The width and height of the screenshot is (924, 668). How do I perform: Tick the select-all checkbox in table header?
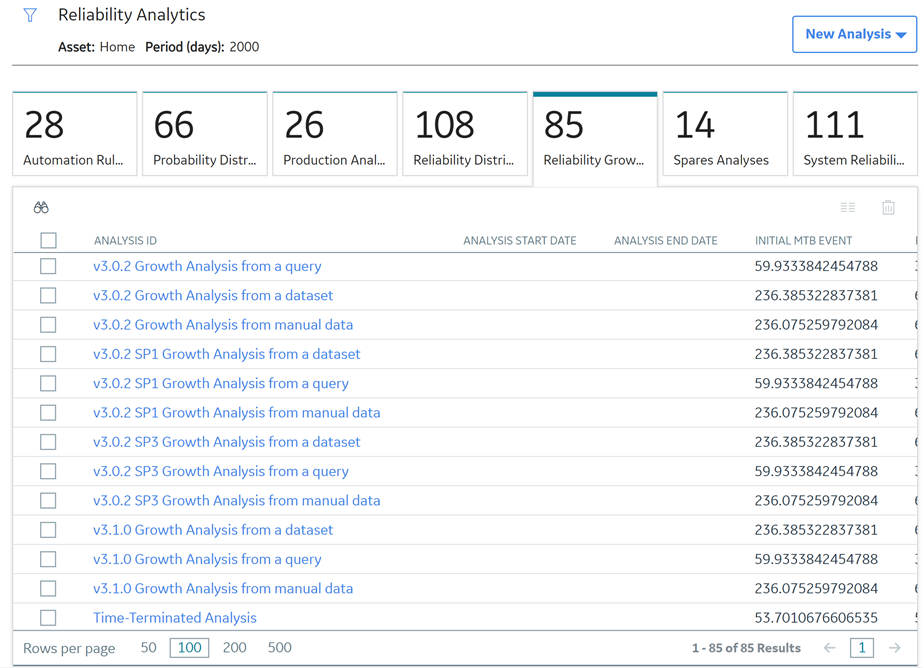pos(48,240)
